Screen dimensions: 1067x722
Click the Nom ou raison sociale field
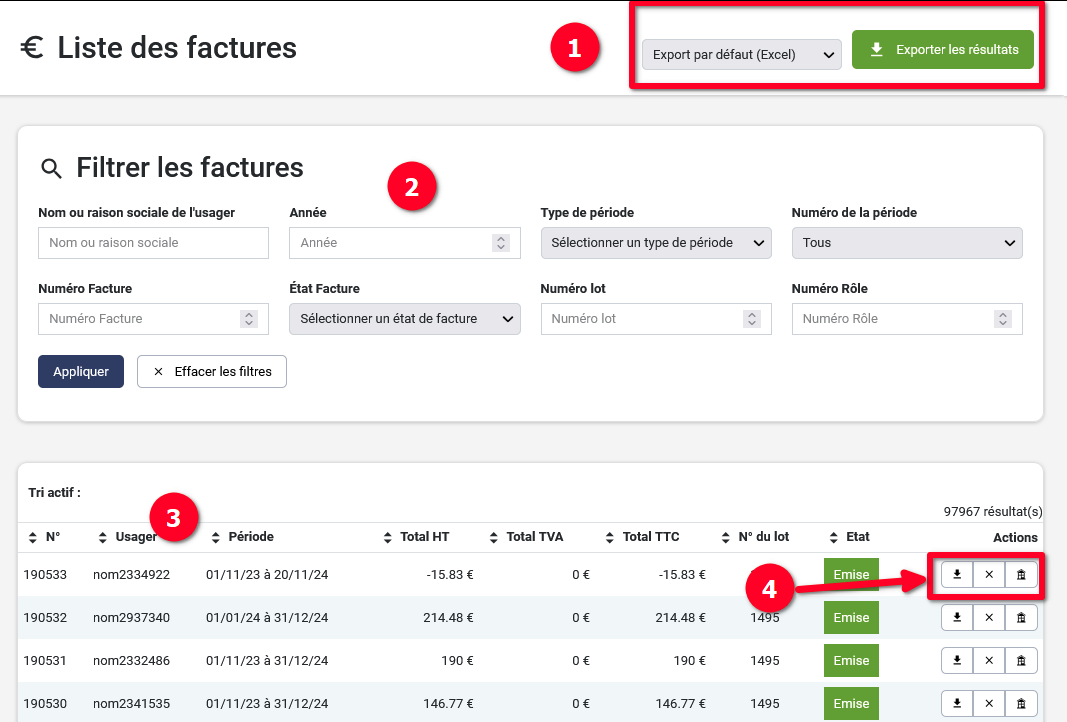click(153, 243)
